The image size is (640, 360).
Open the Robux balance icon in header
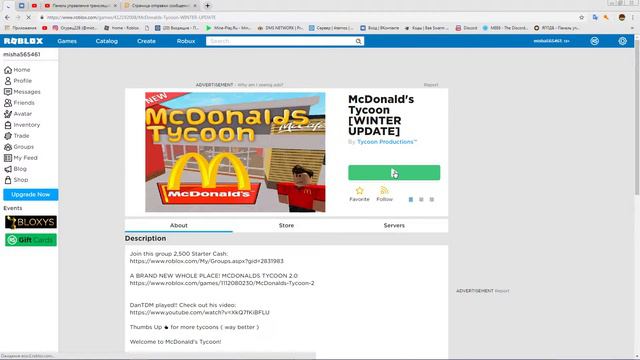[x=595, y=41]
